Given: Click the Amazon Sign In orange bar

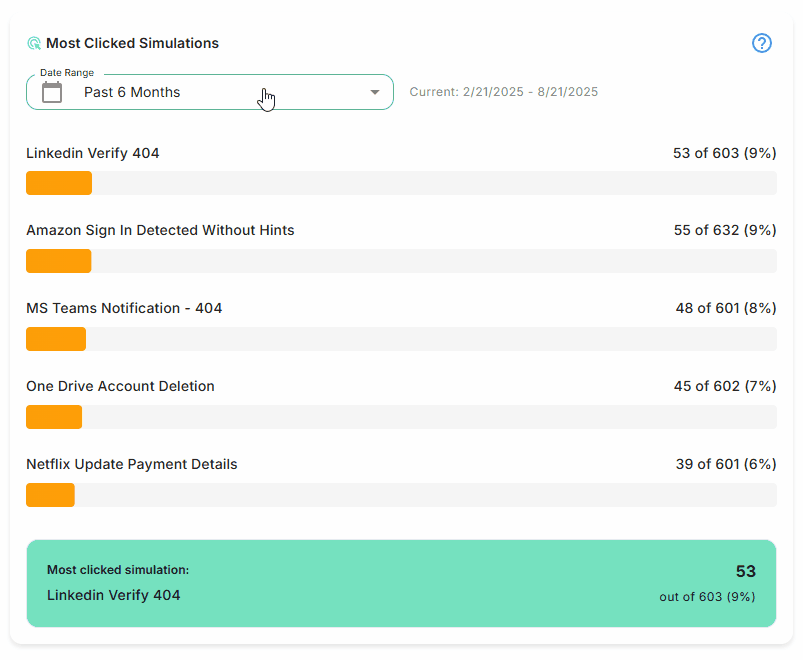Looking at the screenshot, I should click(x=58, y=261).
